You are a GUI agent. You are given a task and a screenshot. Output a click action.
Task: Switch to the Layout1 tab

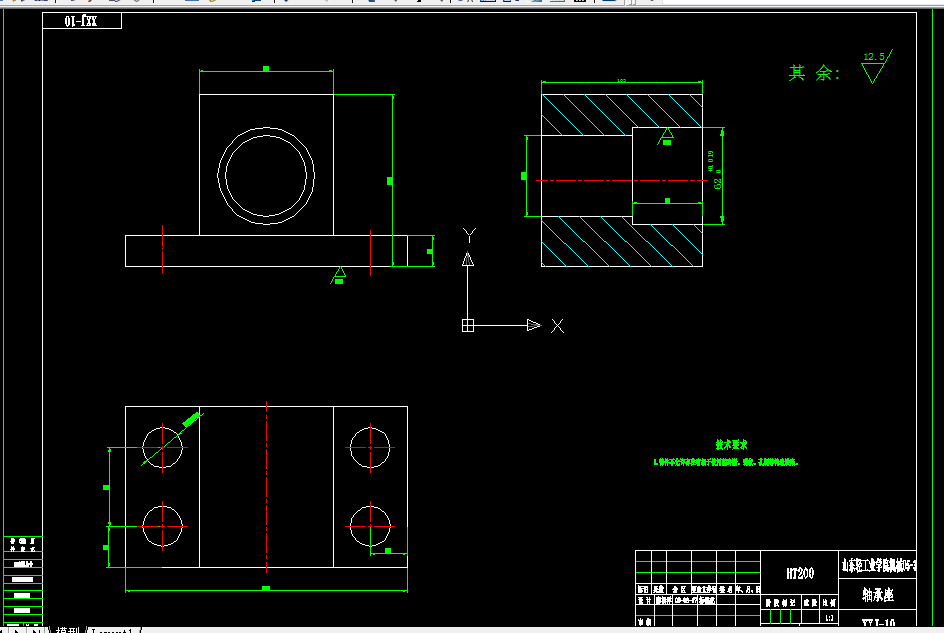(x=113, y=630)
